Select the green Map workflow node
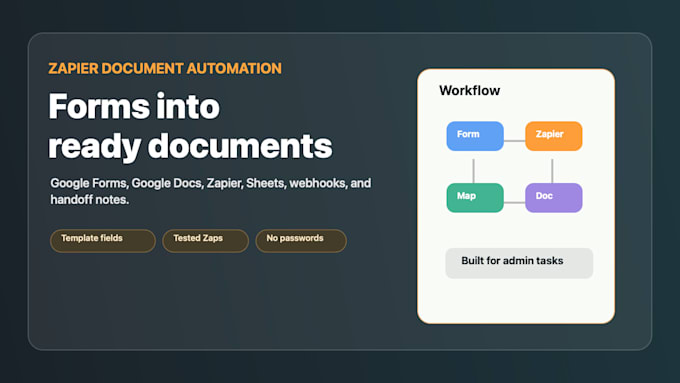The width and height of the screenshot is (680, 383). pos(475,198)
